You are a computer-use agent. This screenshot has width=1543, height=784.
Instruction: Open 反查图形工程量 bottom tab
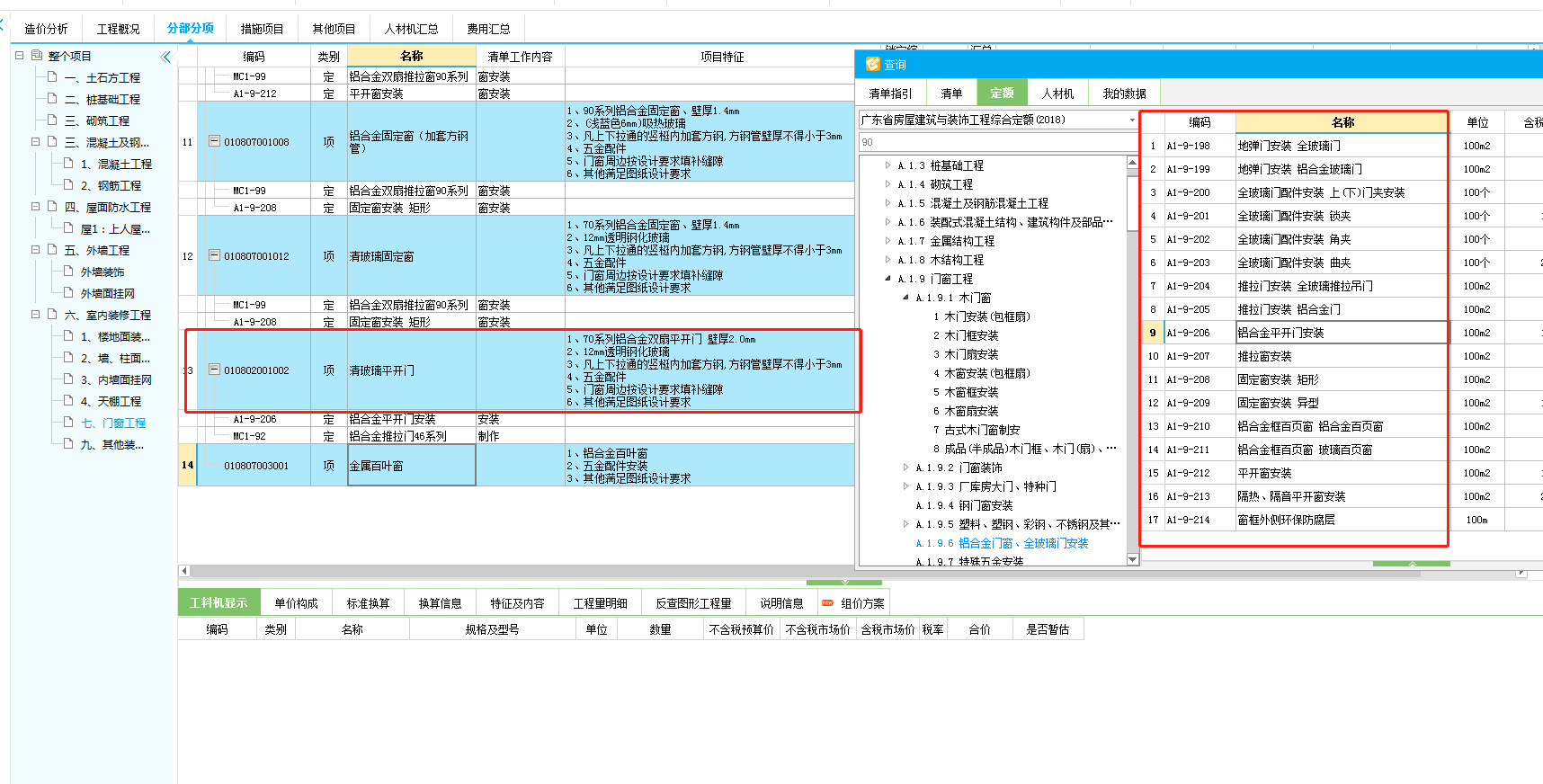click(x=693, y=603)
